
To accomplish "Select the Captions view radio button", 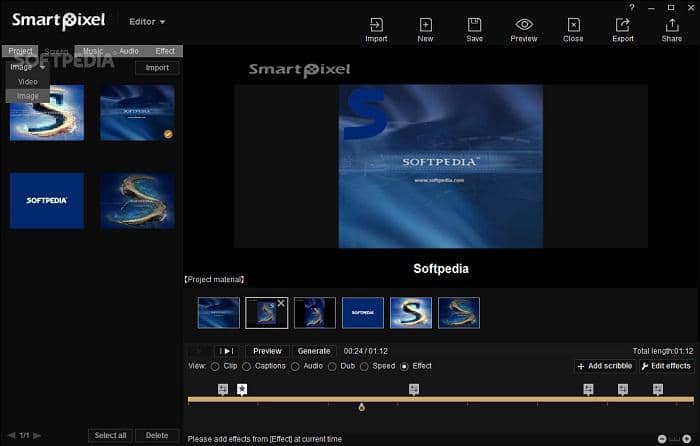I will pos(246,367).
